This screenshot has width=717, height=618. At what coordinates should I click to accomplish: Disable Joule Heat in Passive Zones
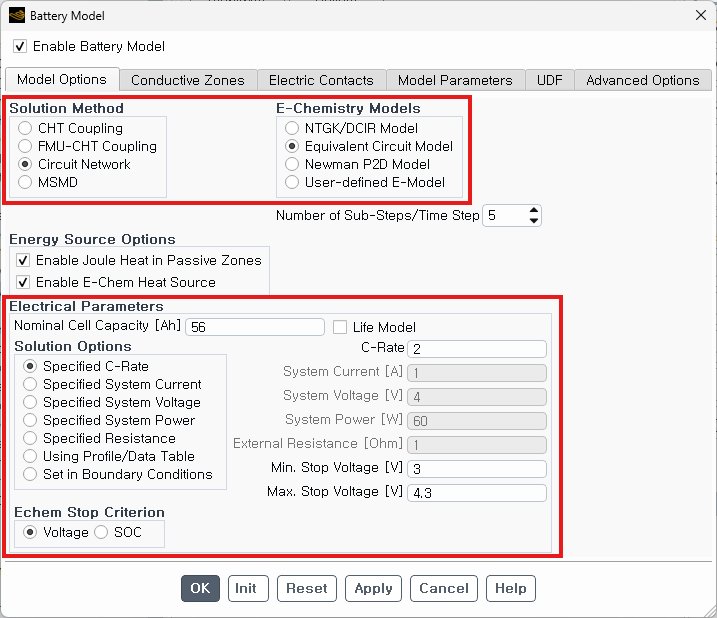point(24,260)
